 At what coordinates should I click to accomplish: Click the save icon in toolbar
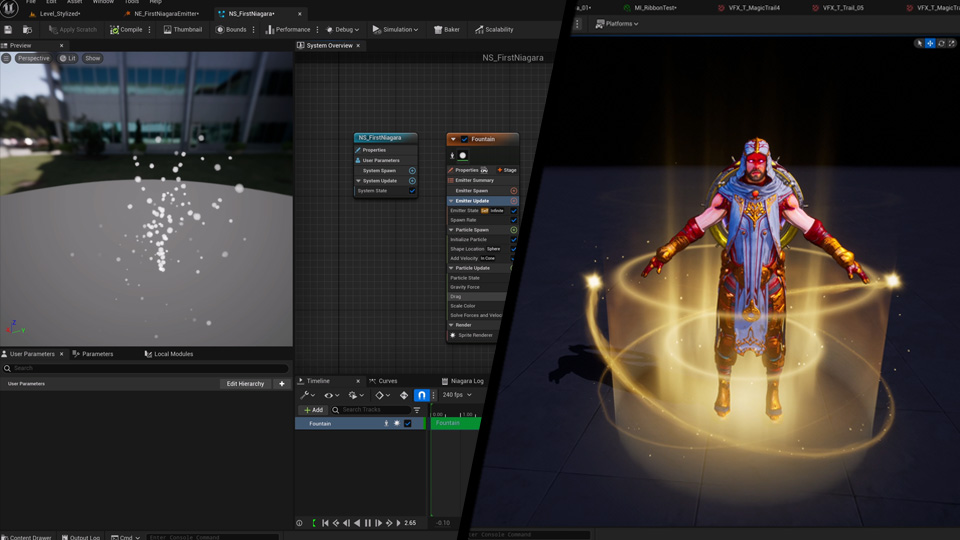click(x=9, y=30)
